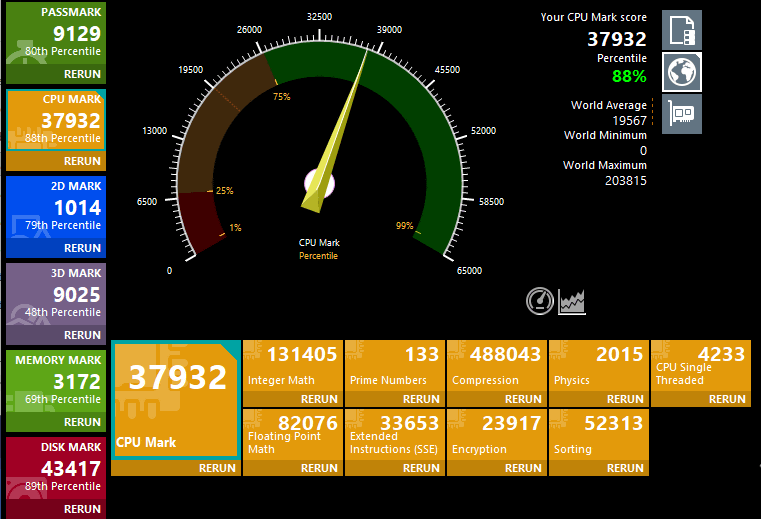
Task: Open the Disk Mark 43417 tile
Action: point(56,468)
